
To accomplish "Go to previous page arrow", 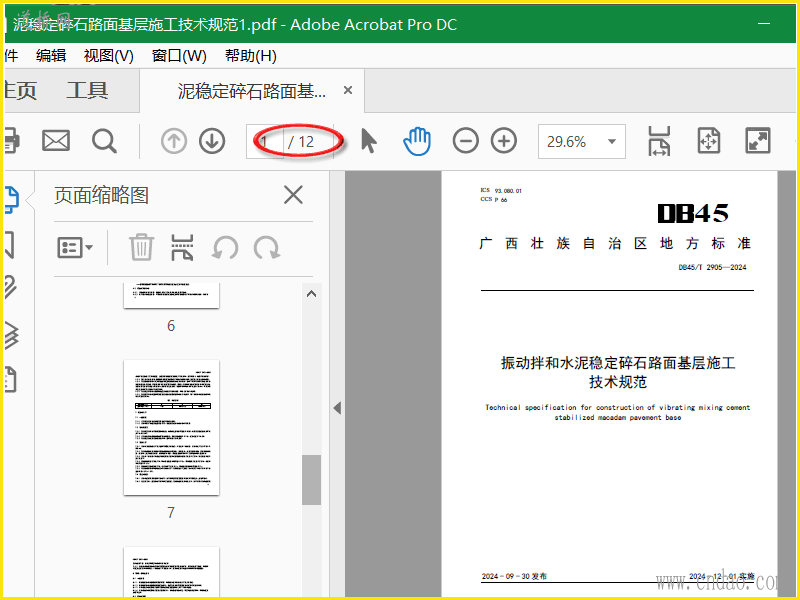I will [x=174, y=141].
